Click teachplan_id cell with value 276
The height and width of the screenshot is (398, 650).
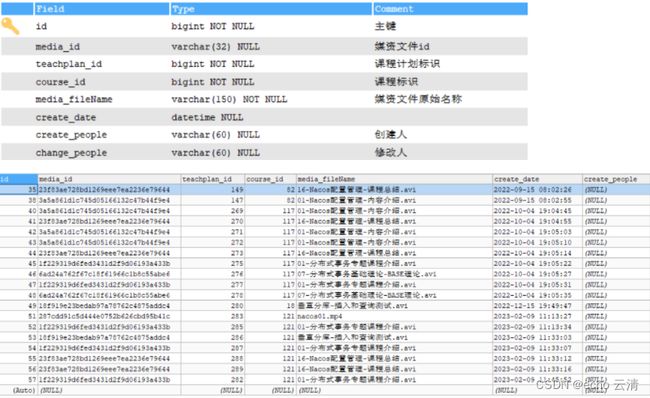pyautogui.click(x=213, y=274)
